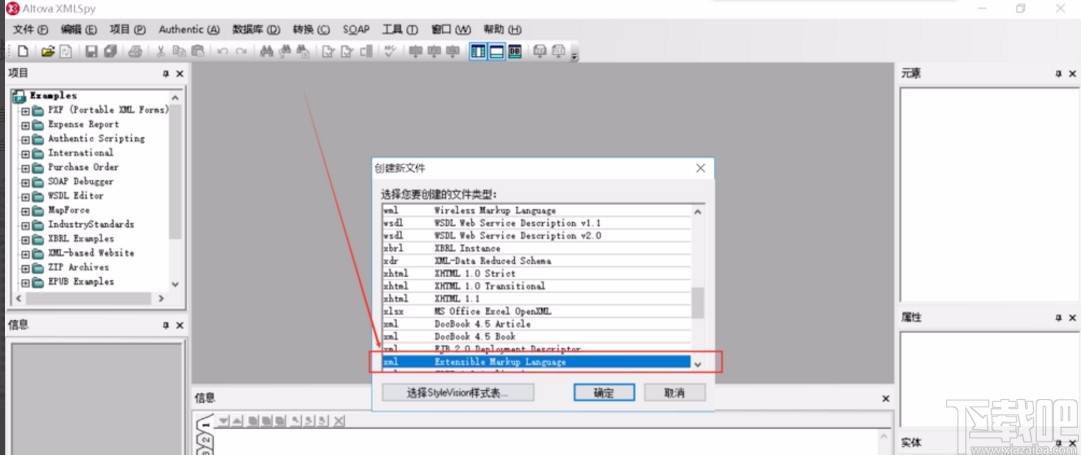Expand the Expense Report folder node
1081x455 pixels.
pyautogui.click(x=26, y=125)
